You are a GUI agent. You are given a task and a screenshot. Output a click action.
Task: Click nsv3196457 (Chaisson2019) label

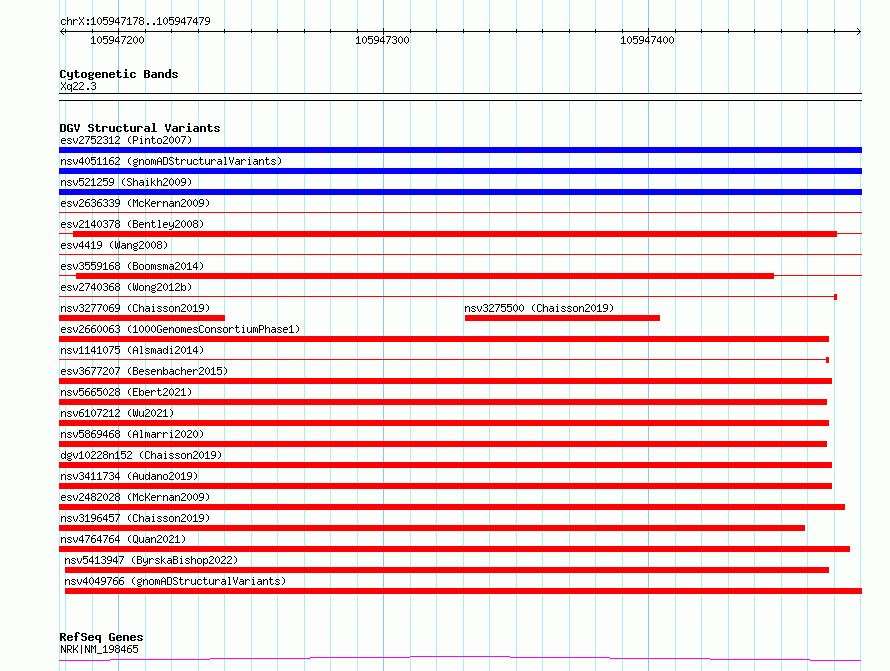point(135,518)
